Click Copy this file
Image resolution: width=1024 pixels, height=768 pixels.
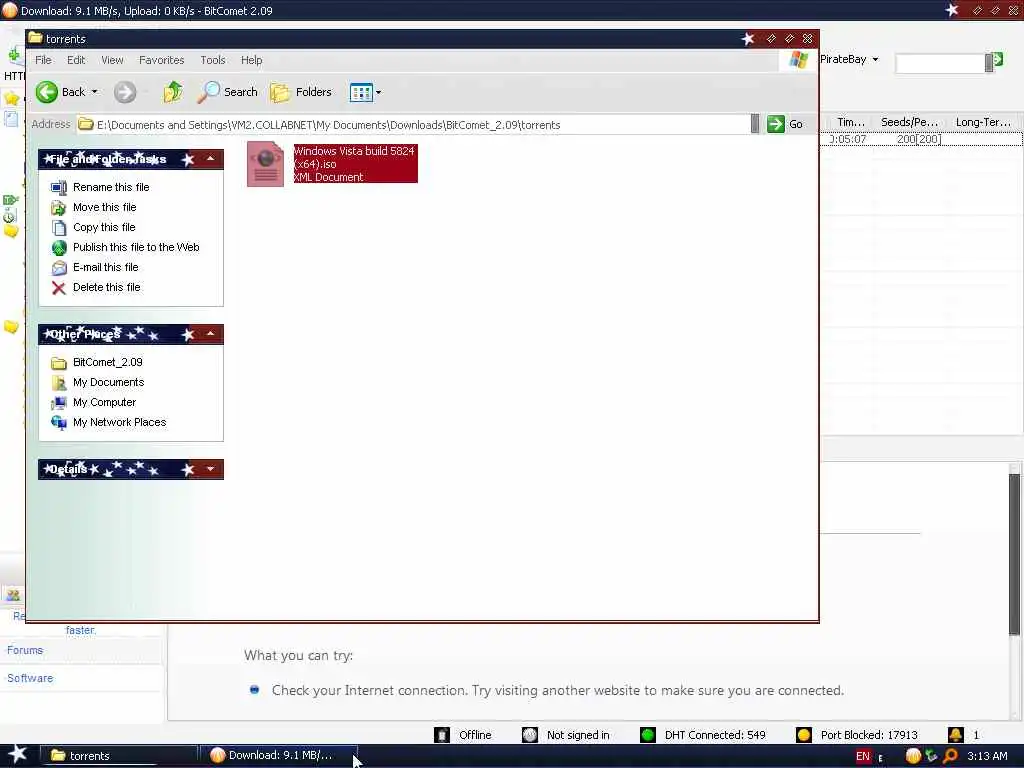[104, 227]
